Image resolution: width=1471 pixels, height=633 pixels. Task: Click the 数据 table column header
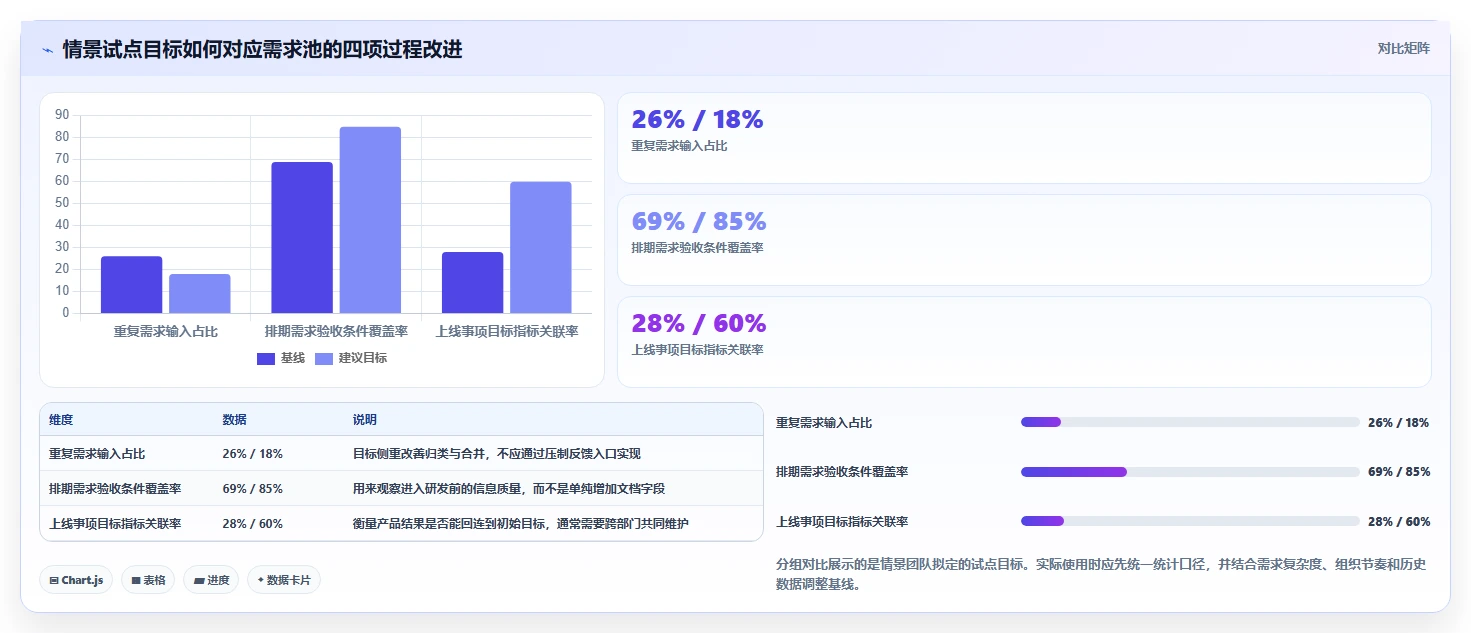pos(234,420)
